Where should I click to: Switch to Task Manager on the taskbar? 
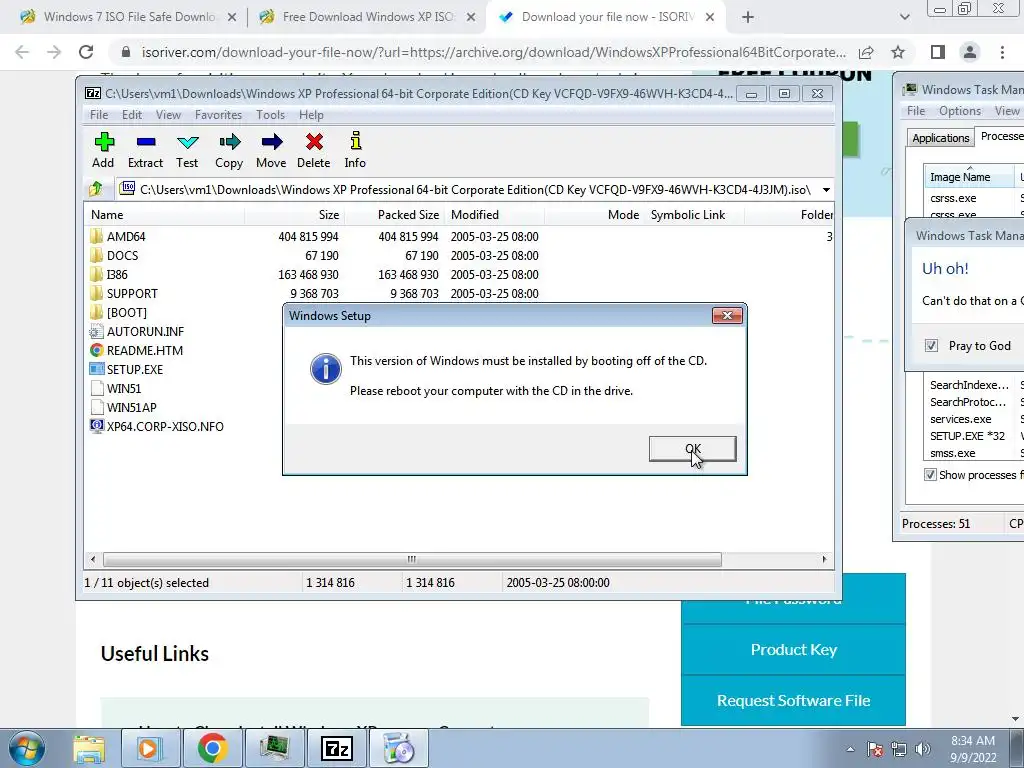(274, 749)
